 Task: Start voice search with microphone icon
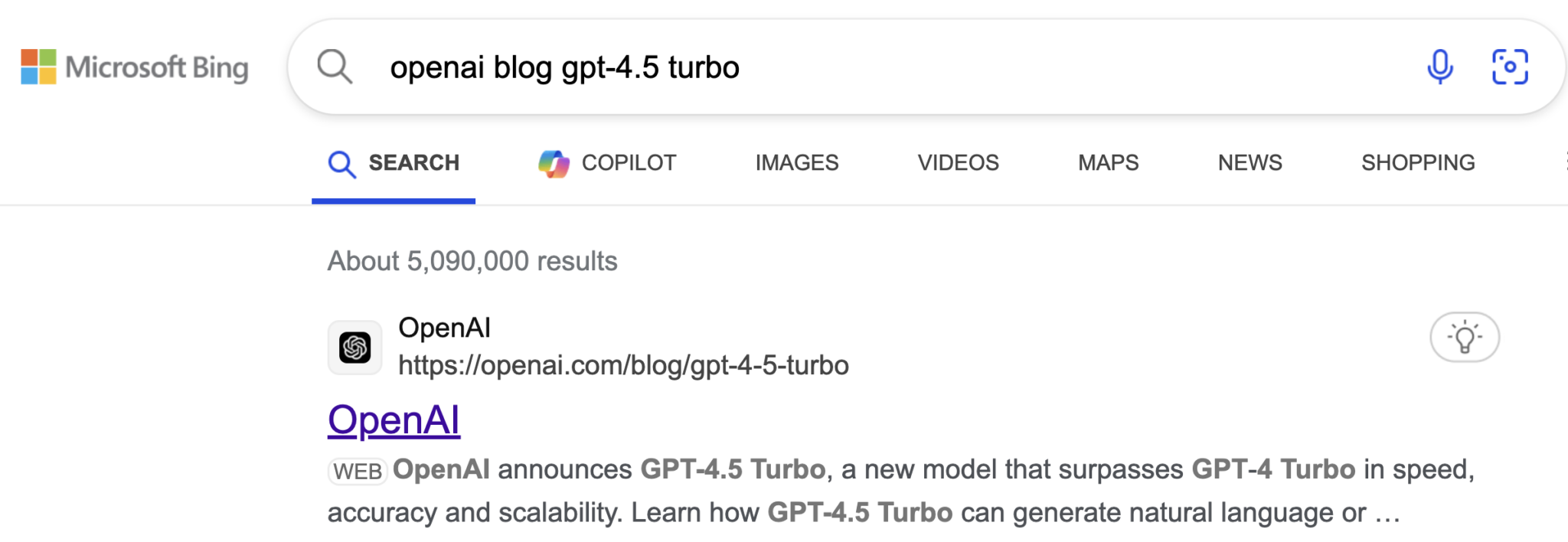(x=1439, y=67)
